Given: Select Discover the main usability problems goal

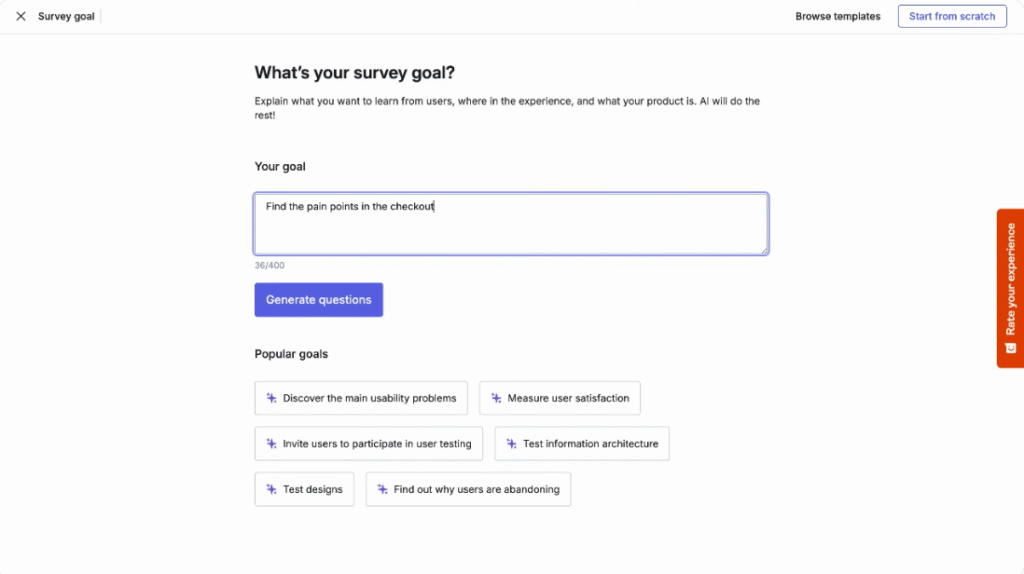Looking at the screenshot, I should (369, 398).
